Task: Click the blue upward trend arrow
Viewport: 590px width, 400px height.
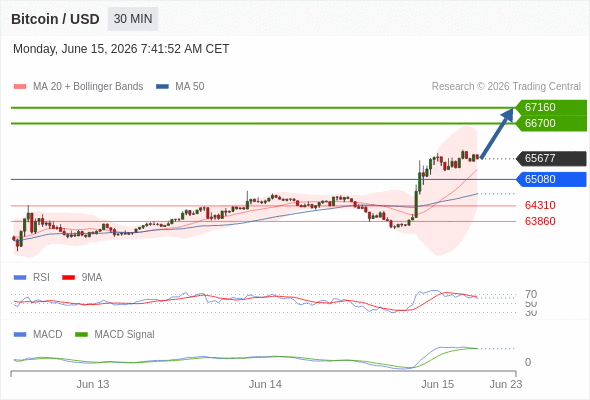Action: point(497,133)
